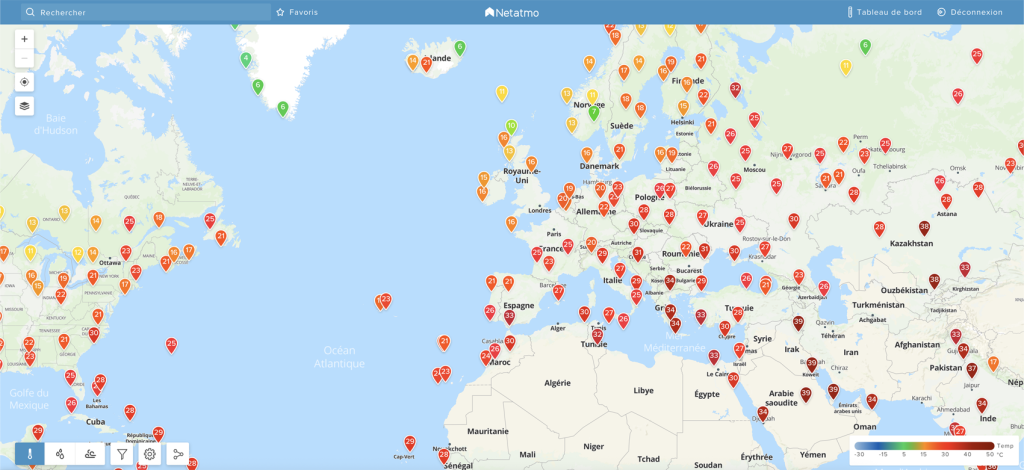Zoom in on the weather map
Image resolution: width=1024 pixels, height=470 pixels.
(x=25, y=38)
